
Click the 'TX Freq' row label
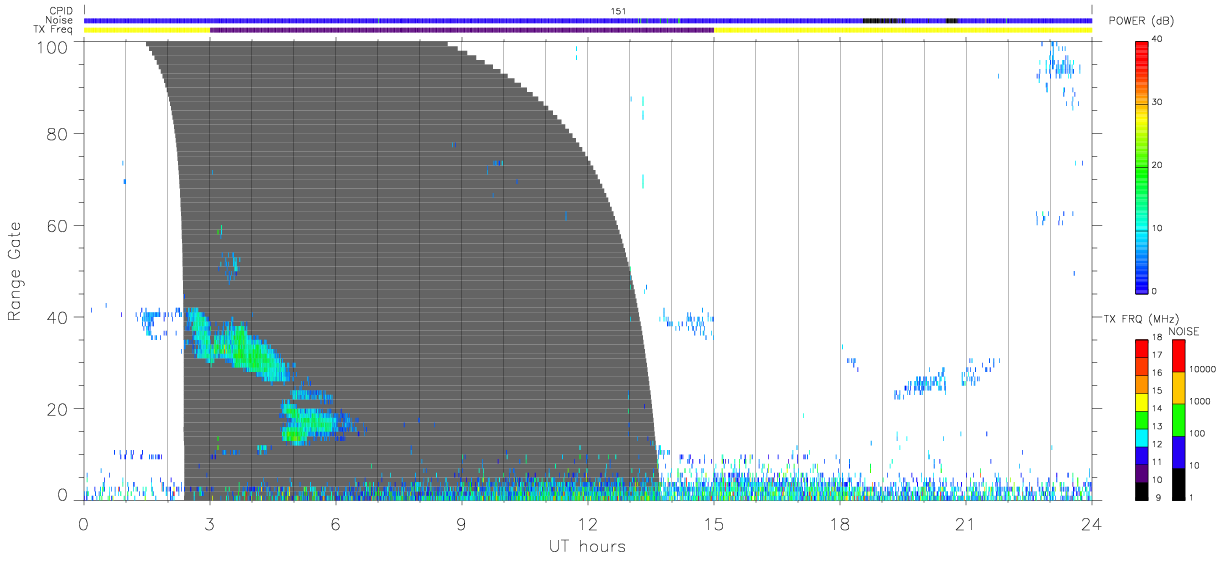[x=55, y=29]
